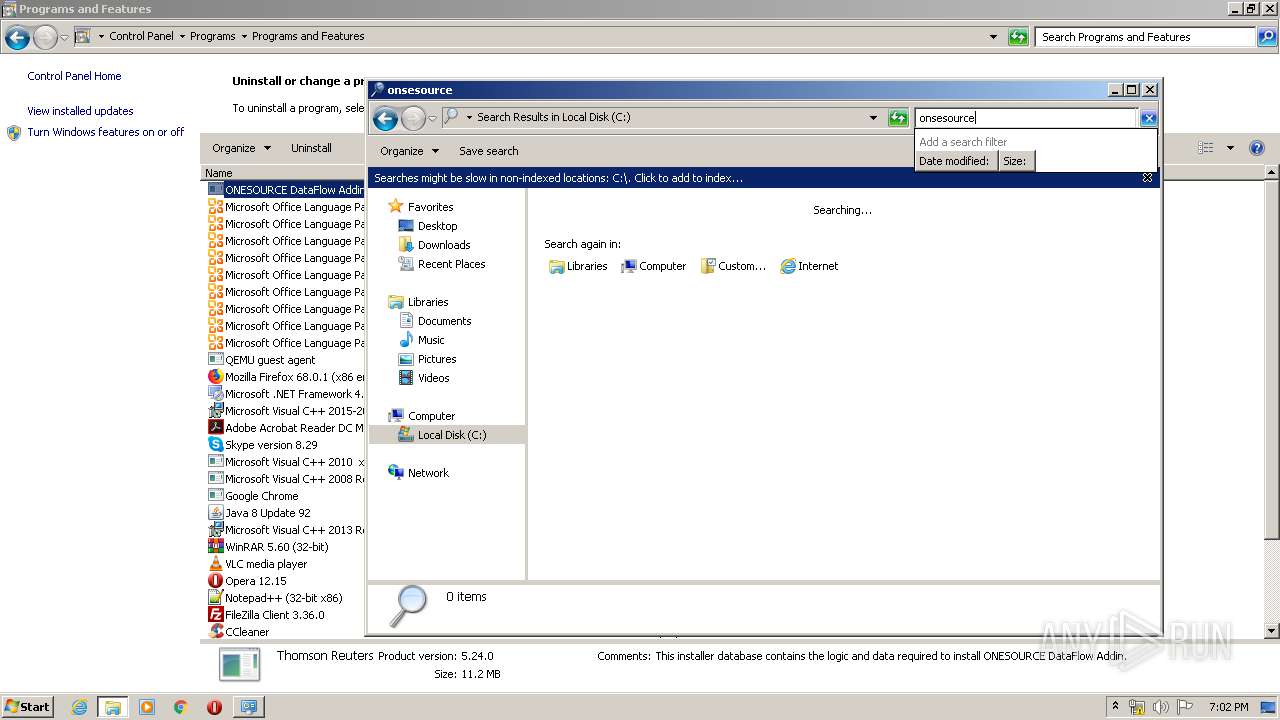Open the Help icon in Programs and Features

point(1257,148)
